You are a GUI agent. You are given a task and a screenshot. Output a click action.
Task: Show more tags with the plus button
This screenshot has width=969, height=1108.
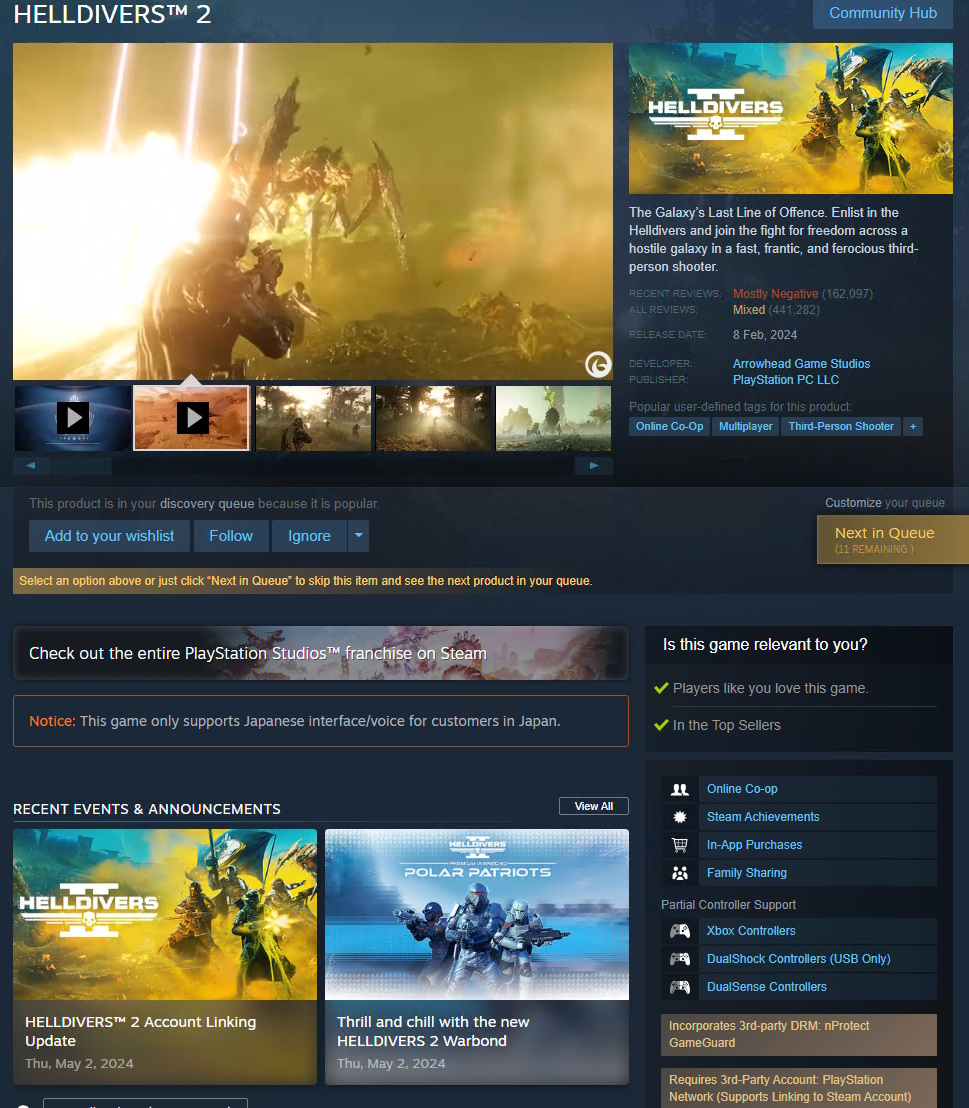(x=912, y=426)
